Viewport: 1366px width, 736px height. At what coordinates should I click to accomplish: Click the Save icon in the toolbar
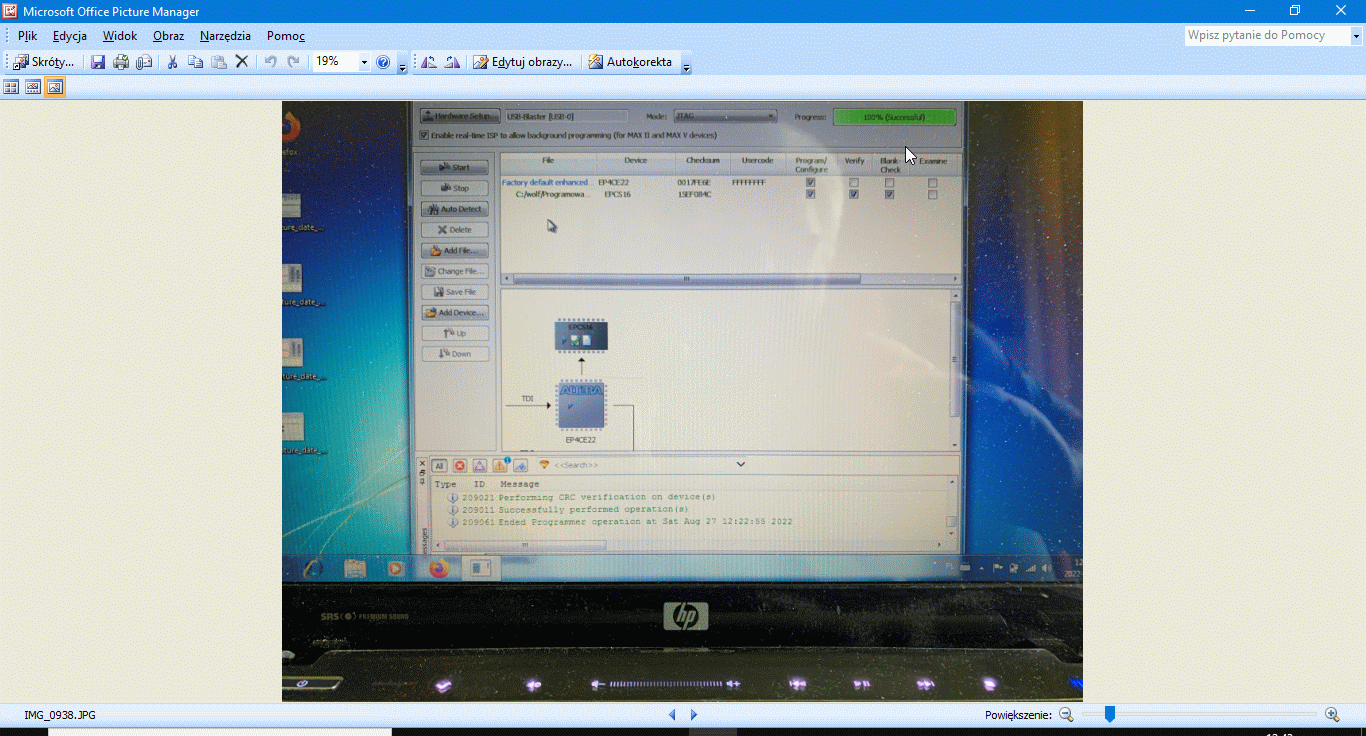[x=98, y=62]
